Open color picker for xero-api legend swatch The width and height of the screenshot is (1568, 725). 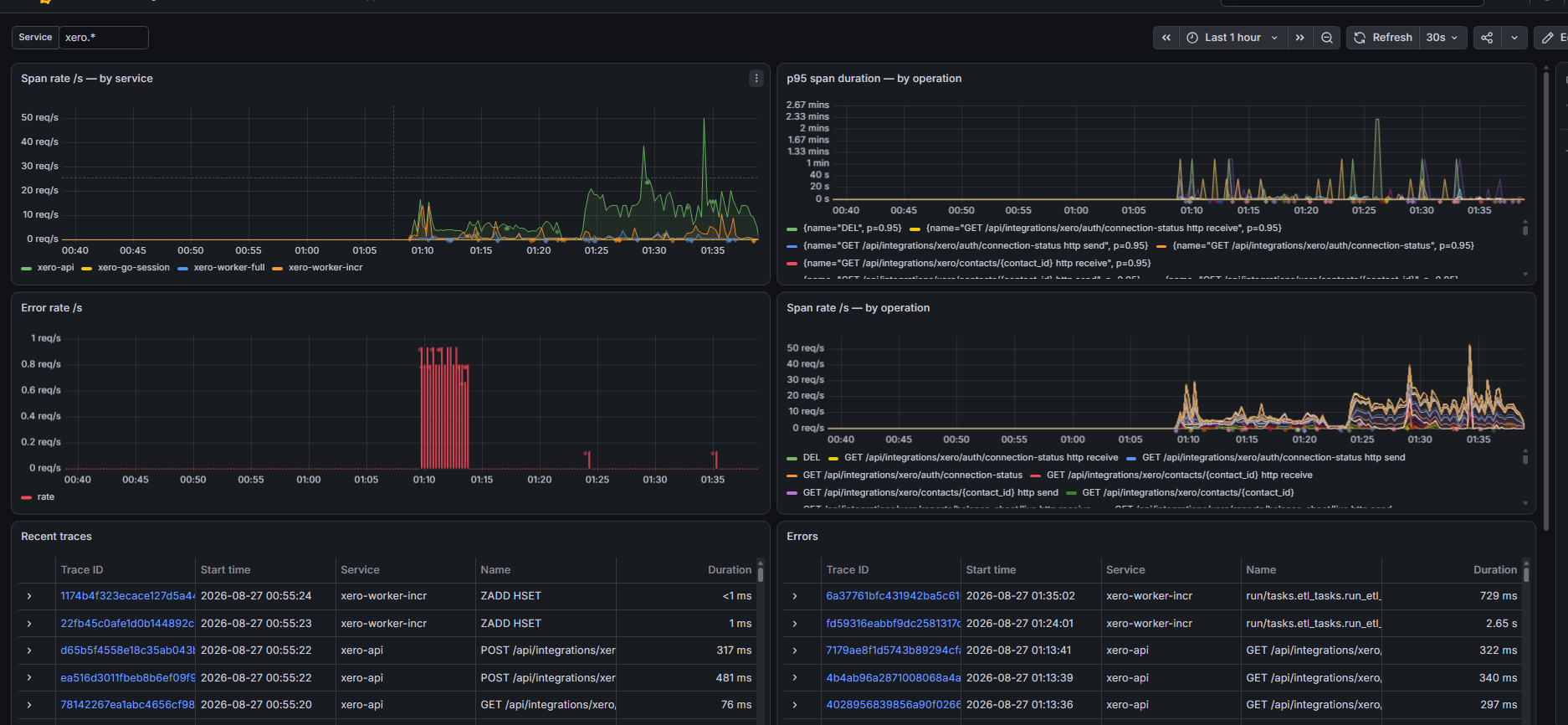26,269
